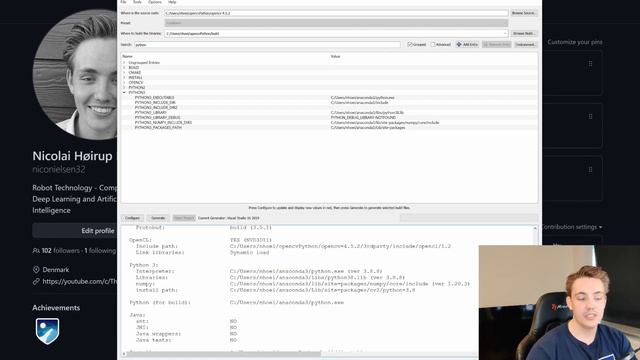Click the site-packages path value
Screen dimensions: 640x360
[368, 127]
